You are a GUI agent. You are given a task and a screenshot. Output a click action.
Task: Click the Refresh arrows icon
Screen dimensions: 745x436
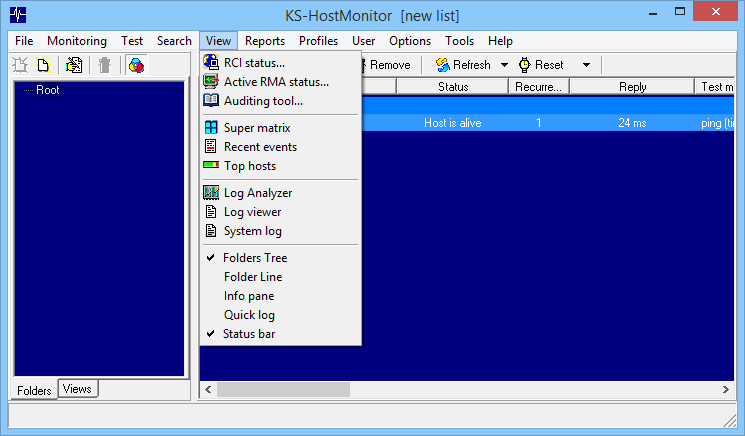[x=443, y=65]
